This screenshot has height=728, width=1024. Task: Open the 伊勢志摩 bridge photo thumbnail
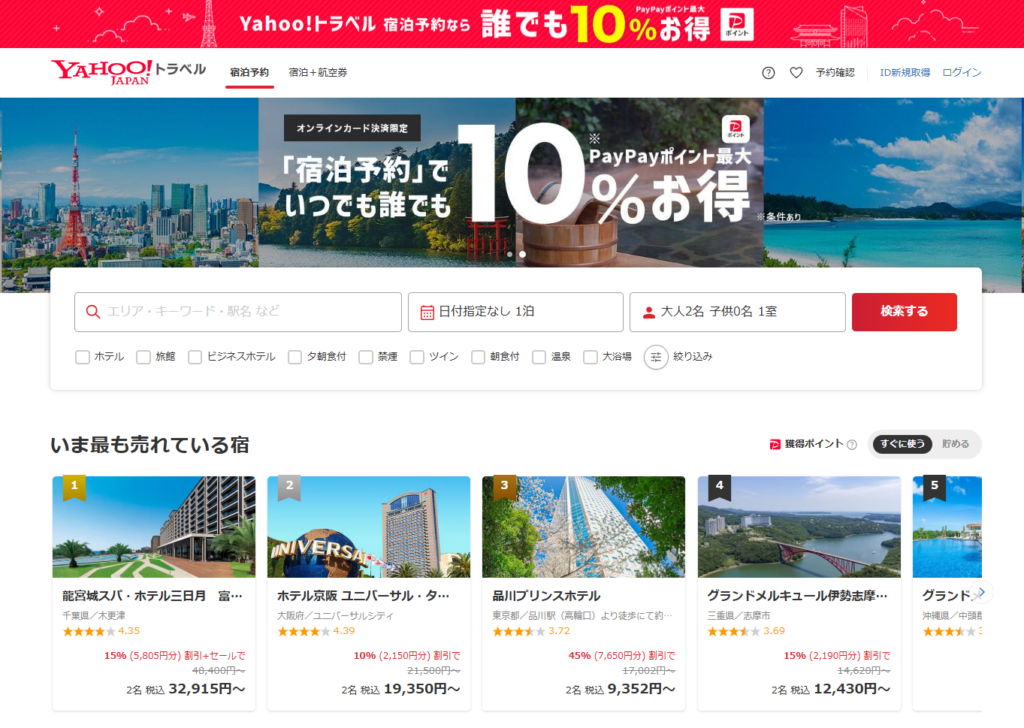[x=799, y=527]
